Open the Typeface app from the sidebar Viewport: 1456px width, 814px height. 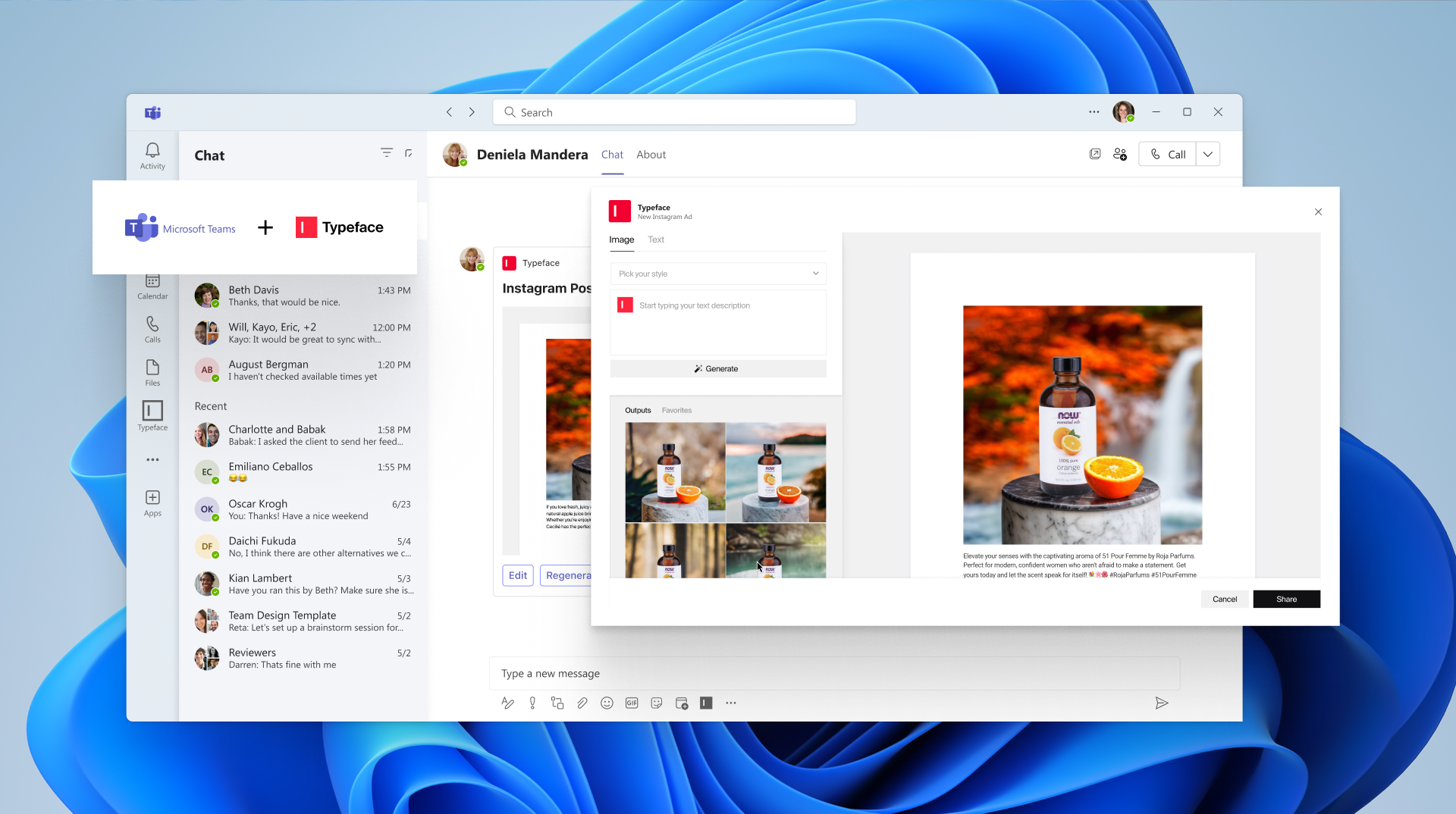pyautogui.click(x=152, y=415)
